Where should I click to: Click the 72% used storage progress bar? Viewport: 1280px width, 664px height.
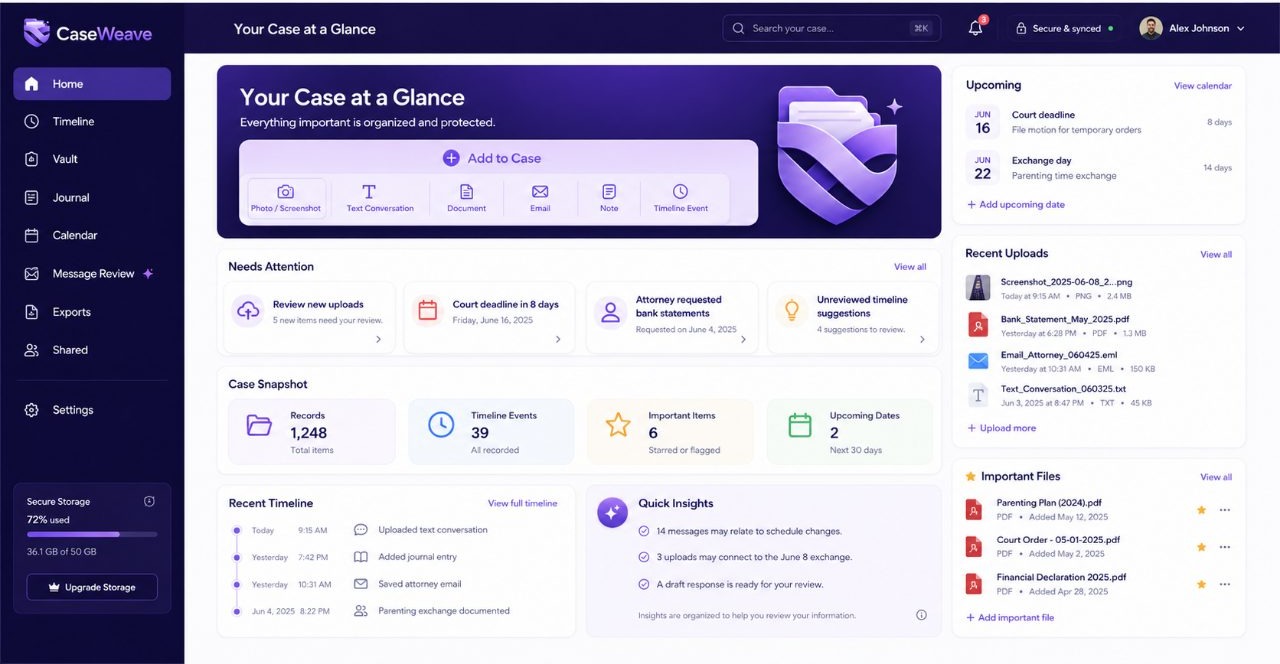pyautogui.click(x=92, y=535)
